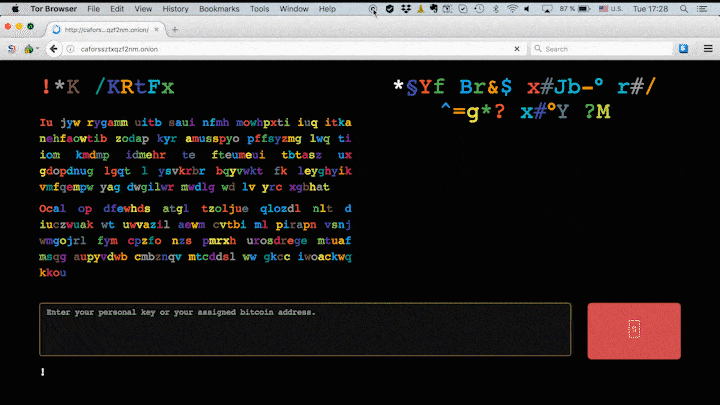The image size is (720, 405).
Task: Clear the address bar with X
Action: click(518, 48)
